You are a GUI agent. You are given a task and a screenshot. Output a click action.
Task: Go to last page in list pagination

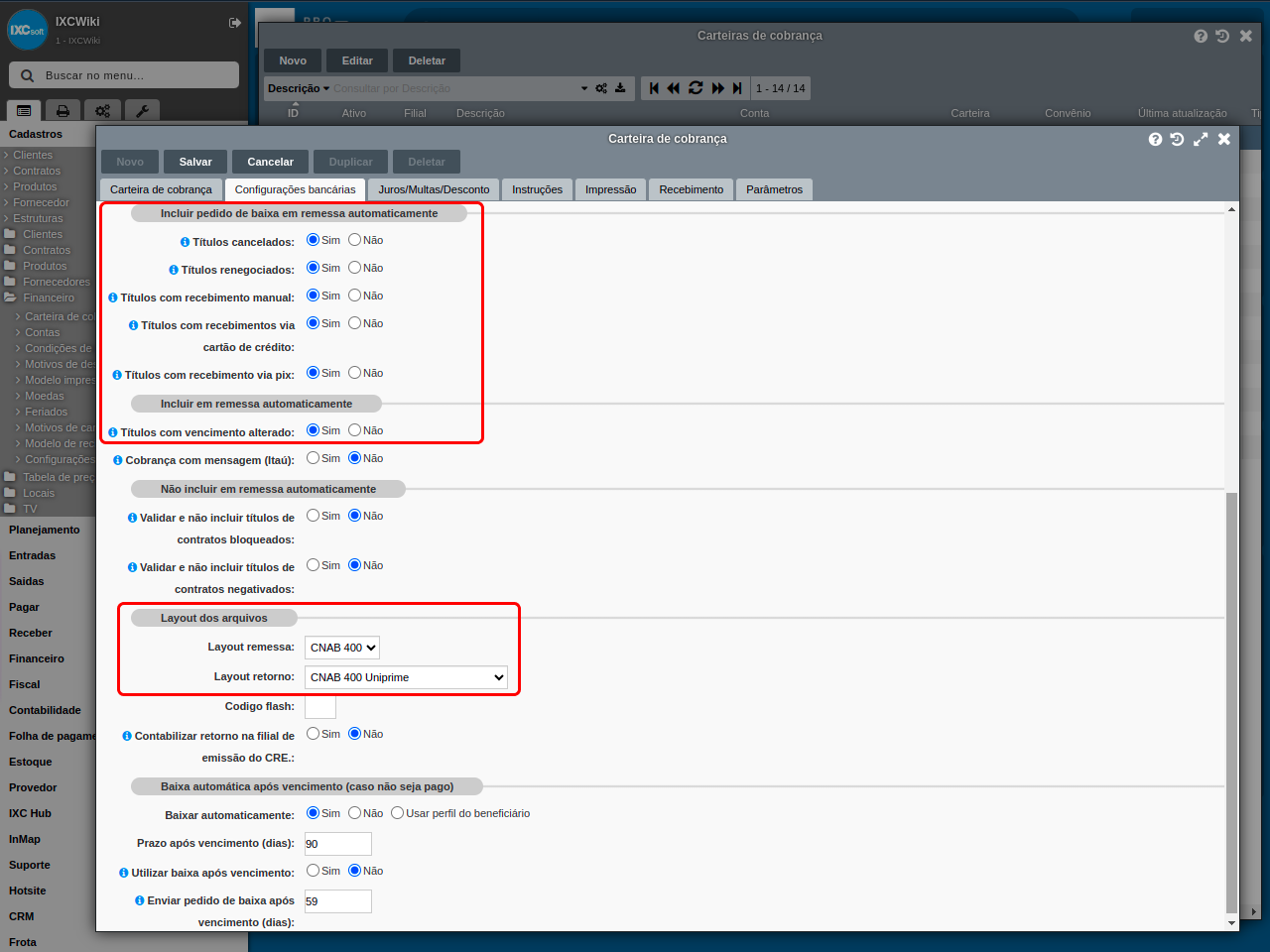(x=737, y=88)
